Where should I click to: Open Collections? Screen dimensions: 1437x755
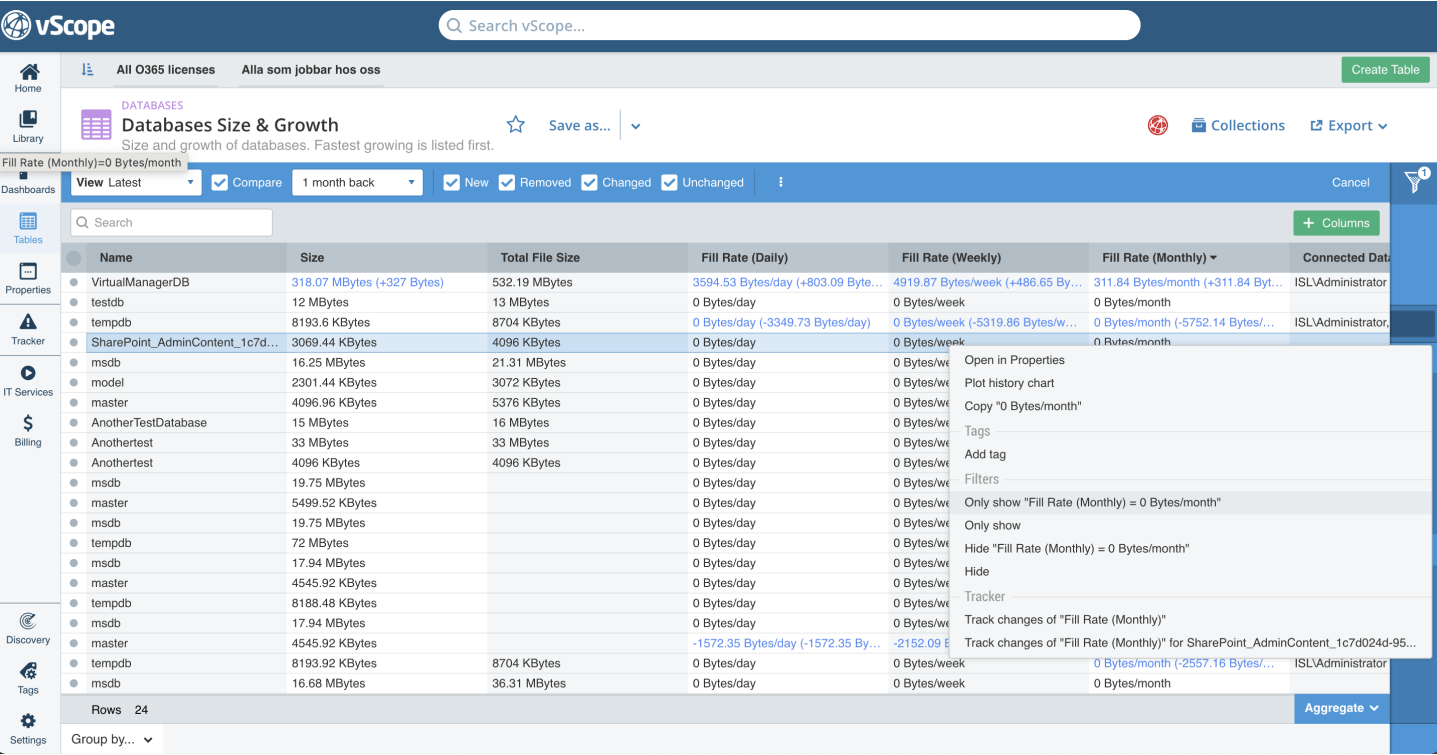pyautogui.click(x=1238, y=125)
